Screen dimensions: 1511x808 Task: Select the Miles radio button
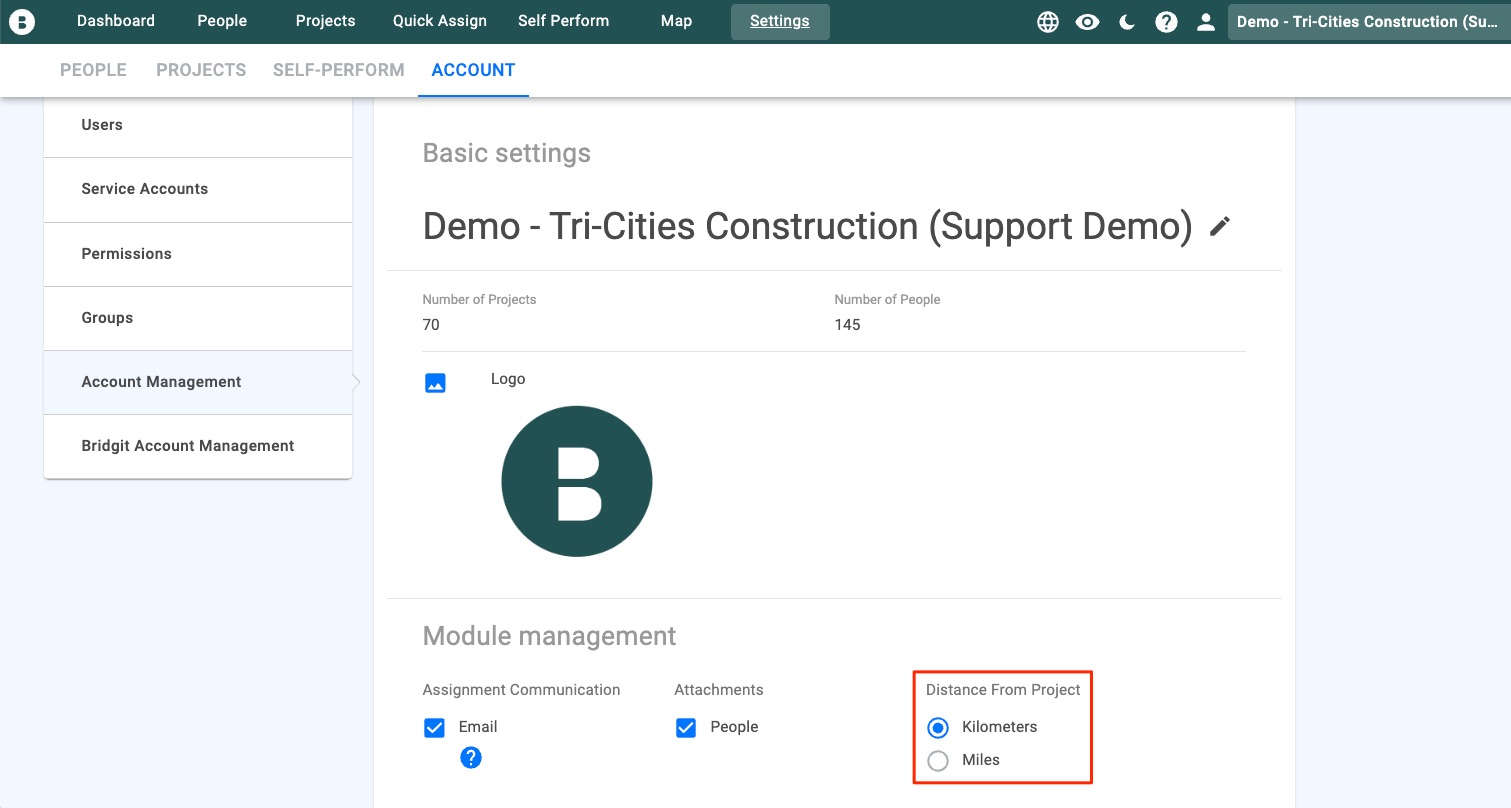(938, 760)
